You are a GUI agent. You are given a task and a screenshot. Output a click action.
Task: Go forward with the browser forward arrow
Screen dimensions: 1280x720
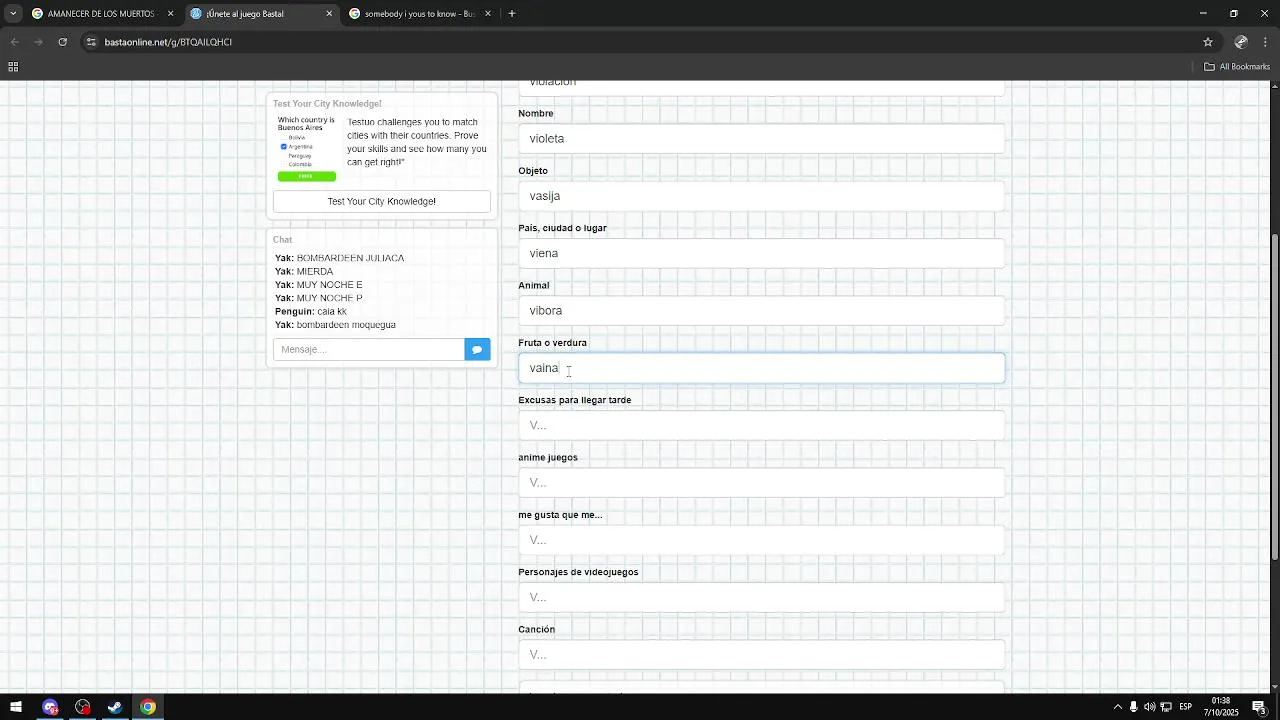pyautogui.click(x=38, y=42)
